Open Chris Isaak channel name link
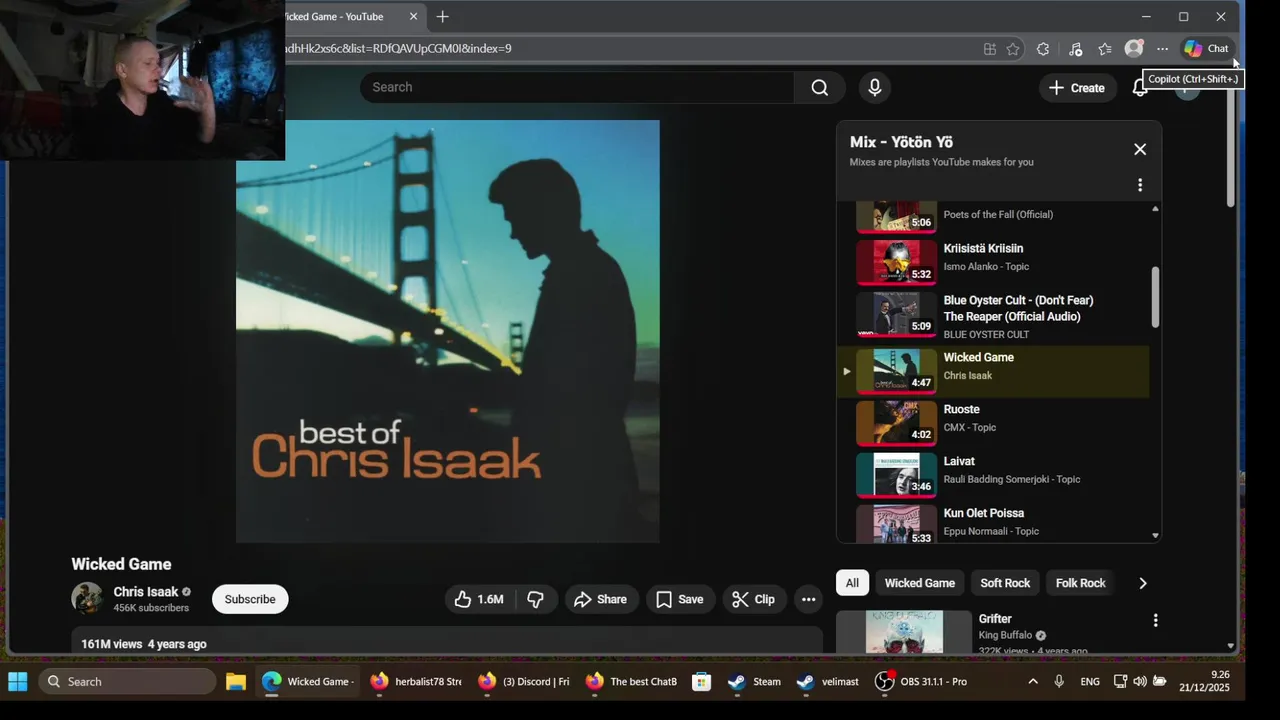Viewport: 1280px width, 720px height. point(146,591)
